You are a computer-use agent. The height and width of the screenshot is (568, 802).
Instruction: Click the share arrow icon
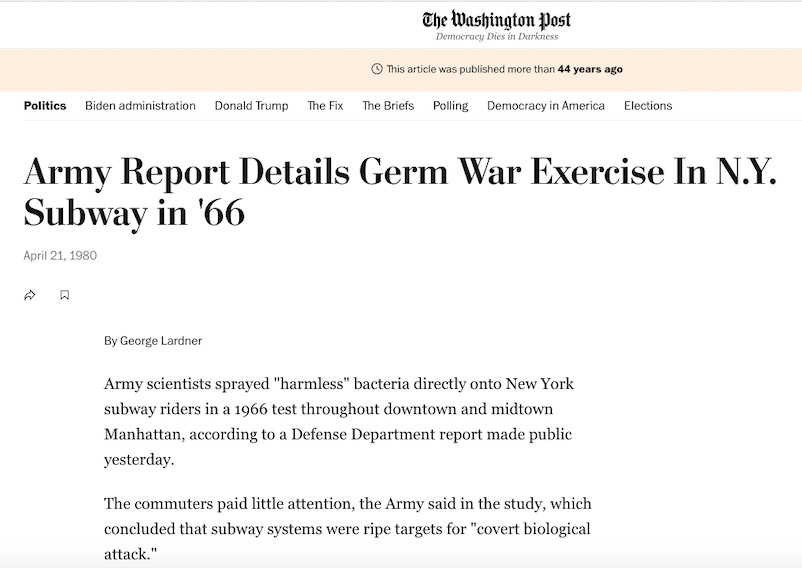tap(30, 295)
